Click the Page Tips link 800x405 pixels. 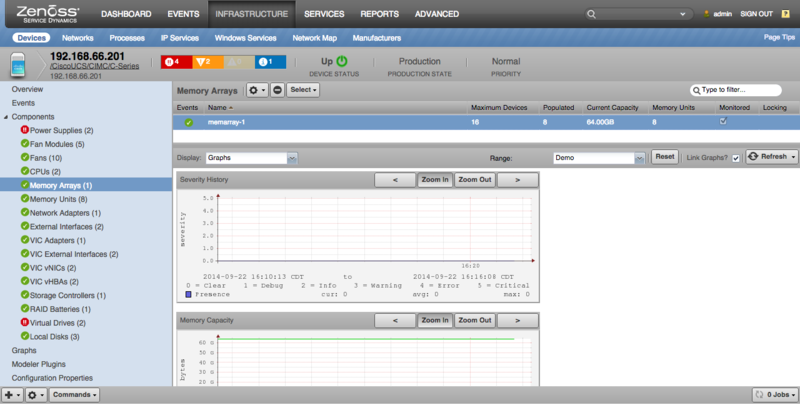tap(779, 37)
